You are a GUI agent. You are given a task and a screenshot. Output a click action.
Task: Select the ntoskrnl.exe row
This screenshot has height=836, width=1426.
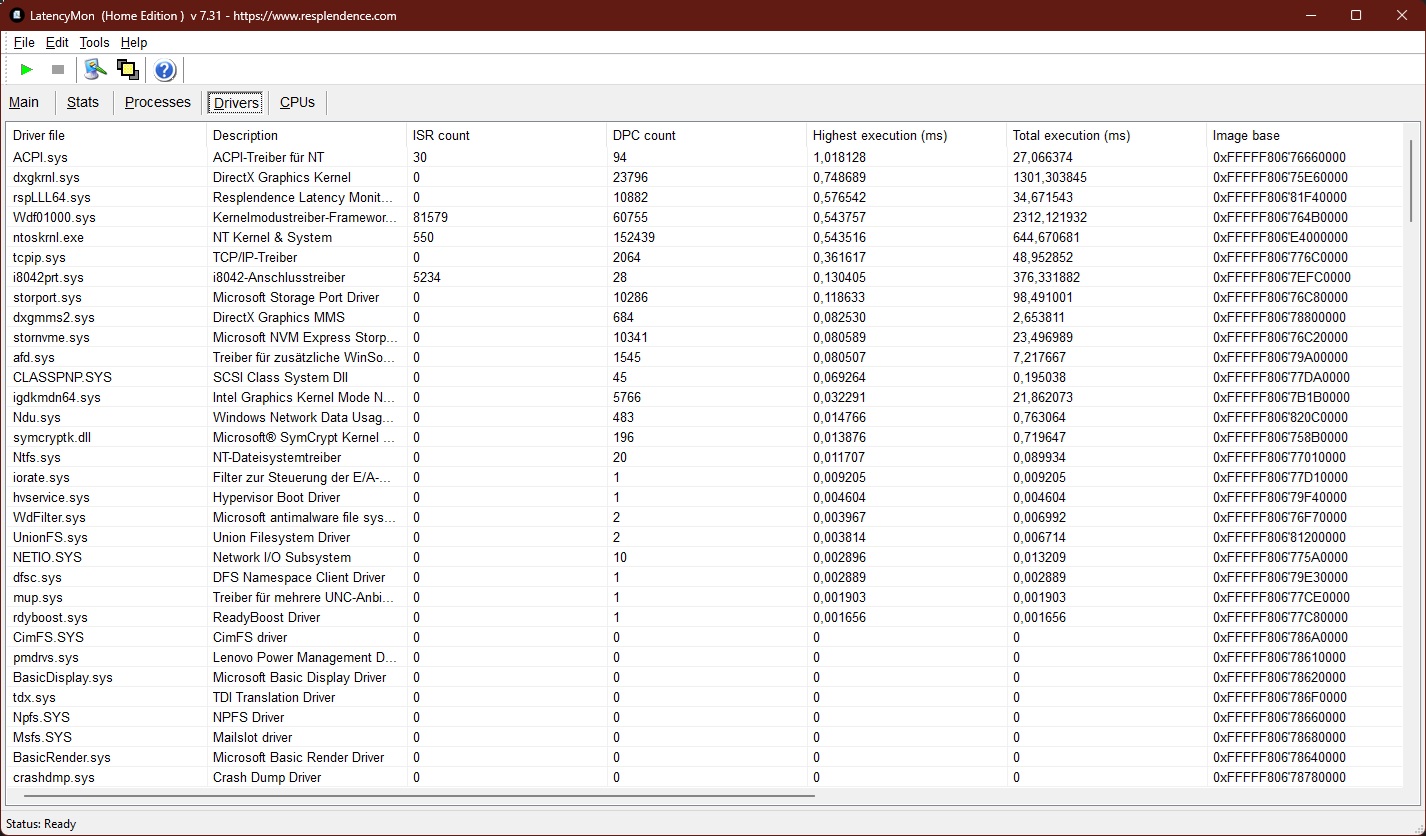(705, 237)
